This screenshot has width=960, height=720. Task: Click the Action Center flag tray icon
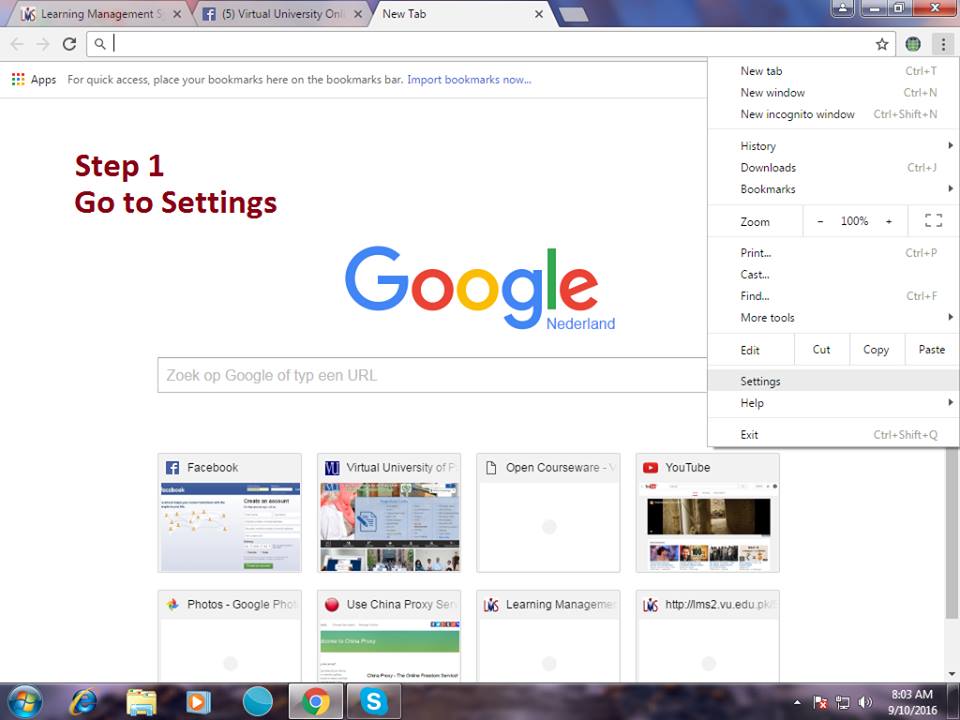click(x=820, y=702)
